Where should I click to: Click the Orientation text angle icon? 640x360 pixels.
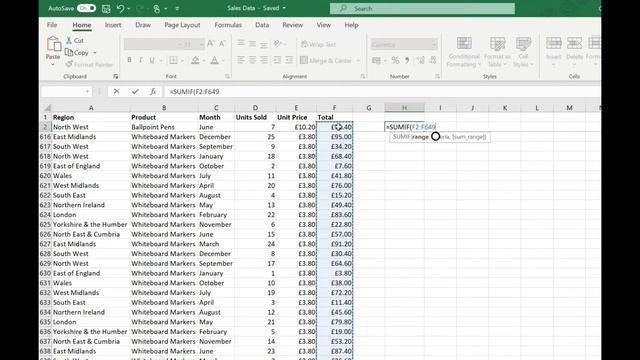pos(278,44)
